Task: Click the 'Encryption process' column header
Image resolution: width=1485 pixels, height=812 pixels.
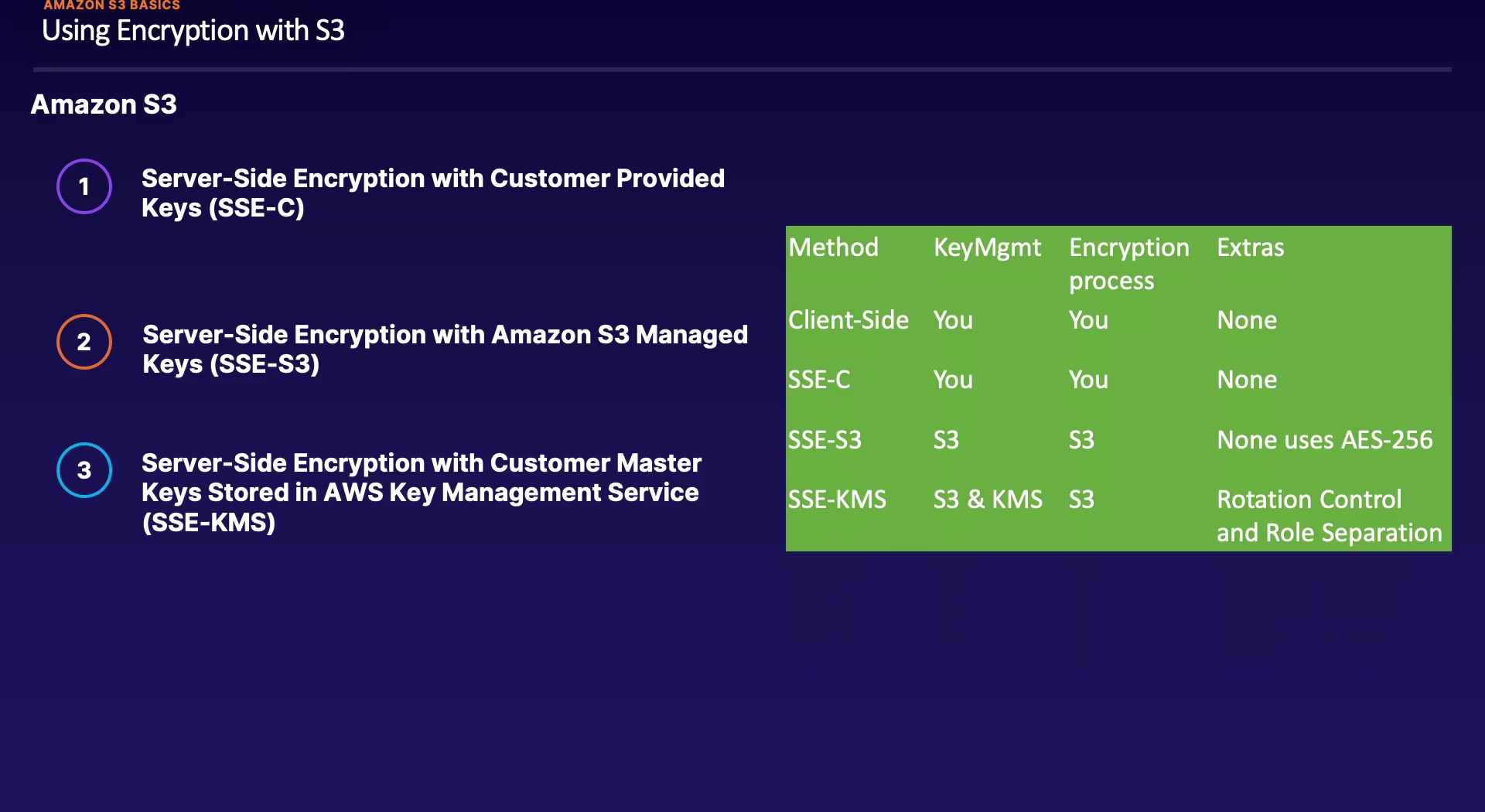Action: 1128,264
